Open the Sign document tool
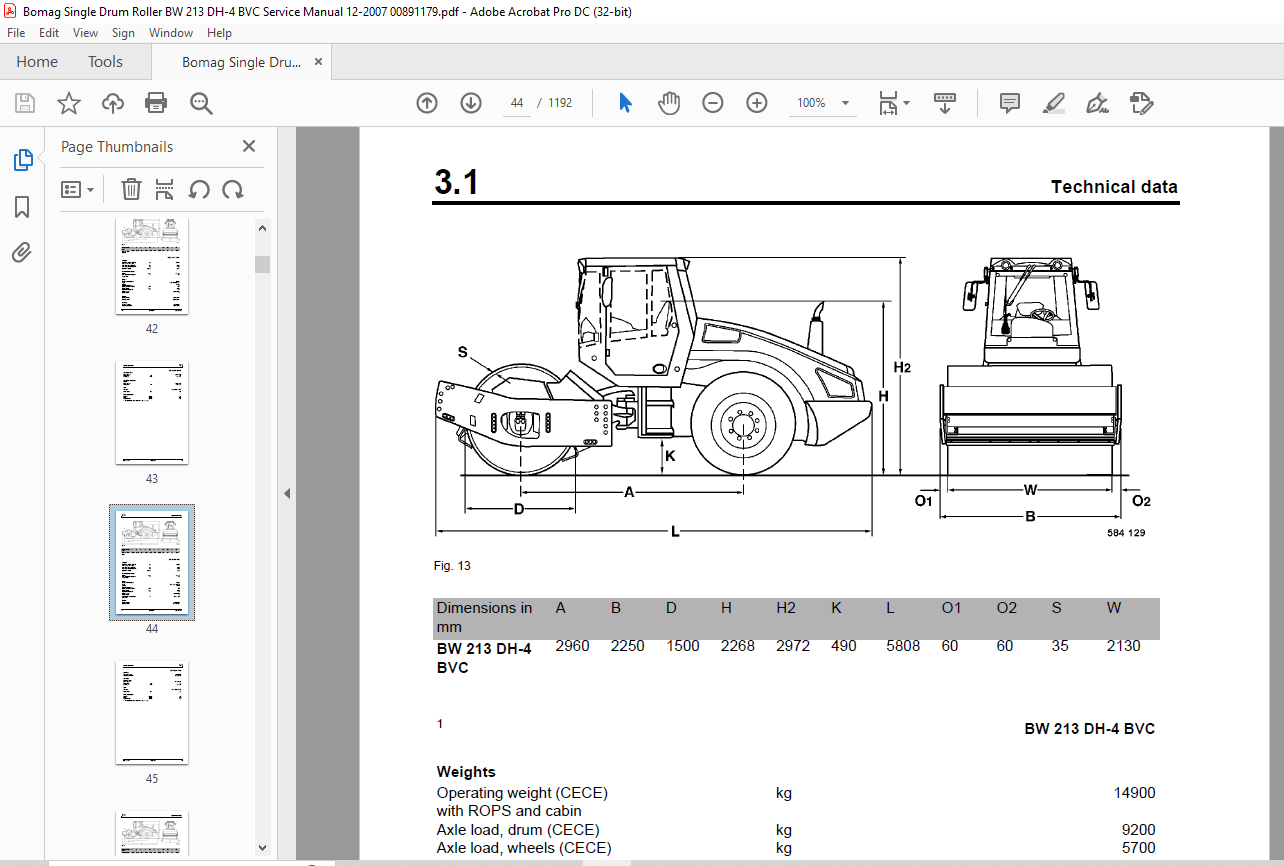This screenshot has height=866, width=1284. coord(1097,103)
